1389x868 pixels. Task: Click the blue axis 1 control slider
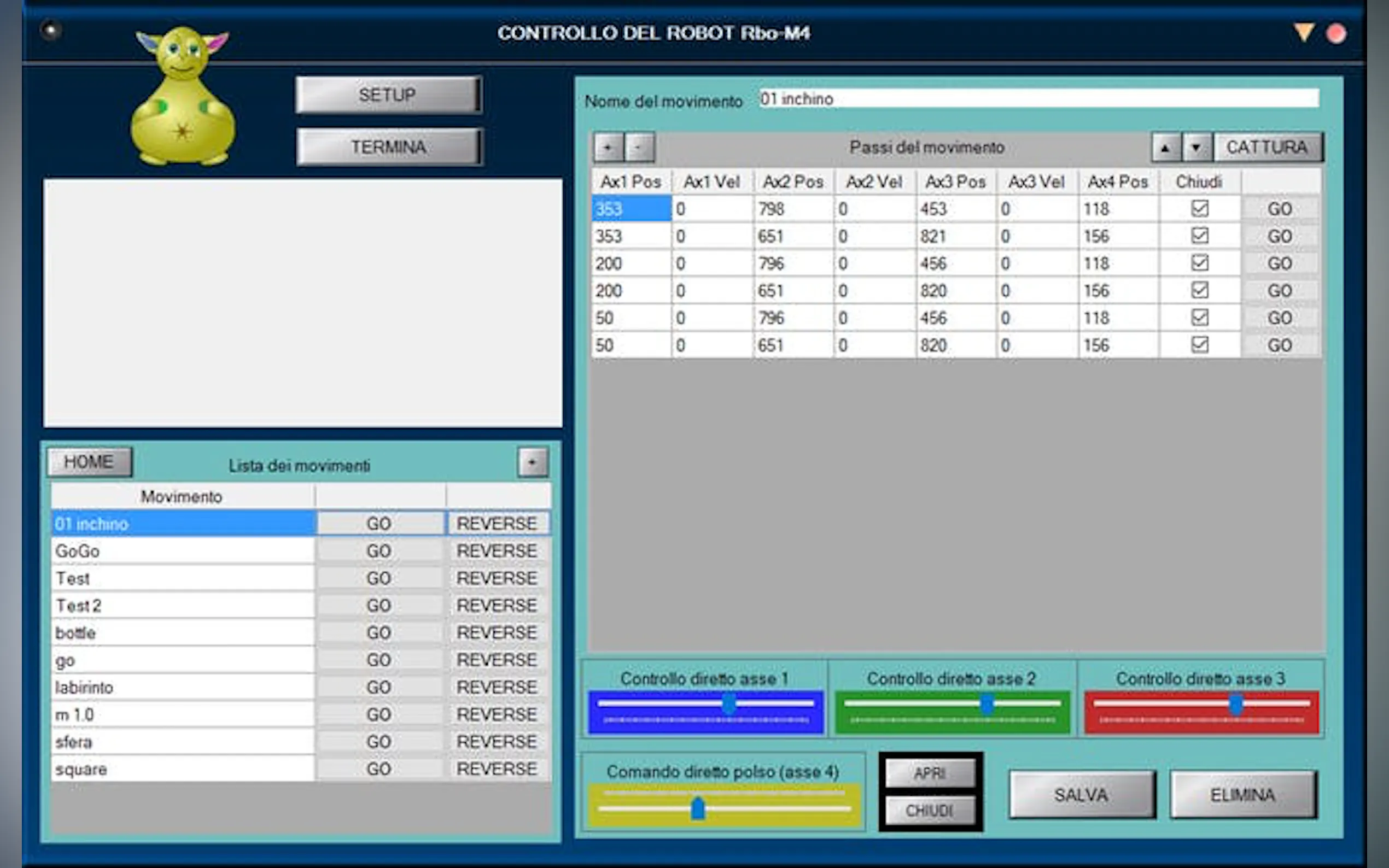[x=728, y=703]
